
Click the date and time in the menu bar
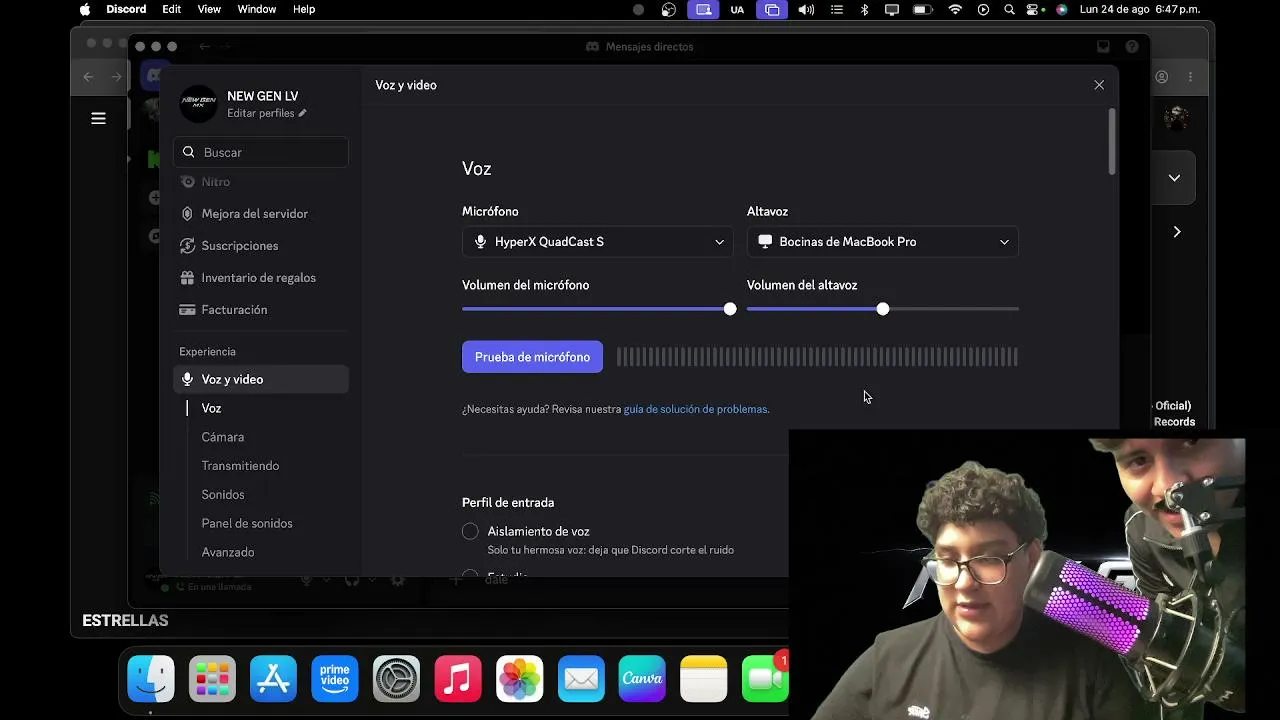pos(1140,10)
